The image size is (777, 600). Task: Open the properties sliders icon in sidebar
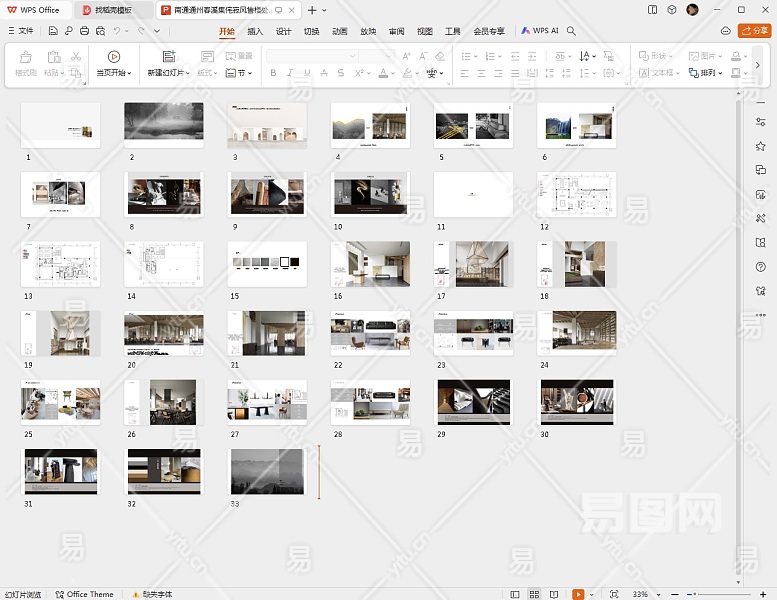pyautogui.click(x=761, y=122)
